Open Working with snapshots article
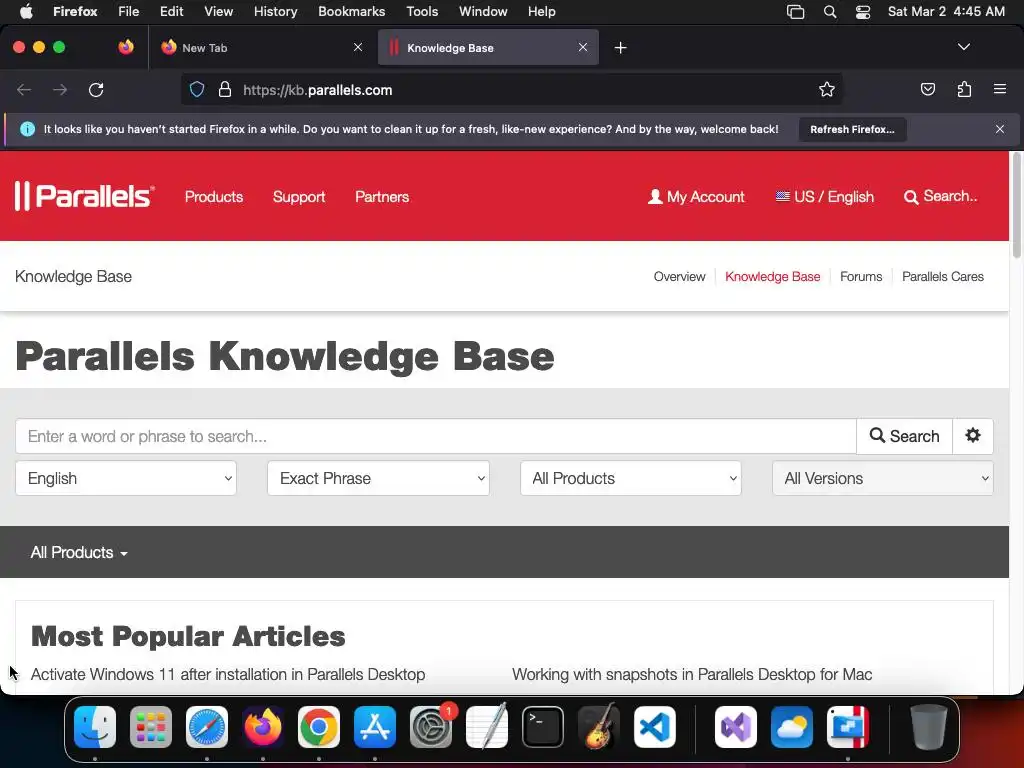 692,674
